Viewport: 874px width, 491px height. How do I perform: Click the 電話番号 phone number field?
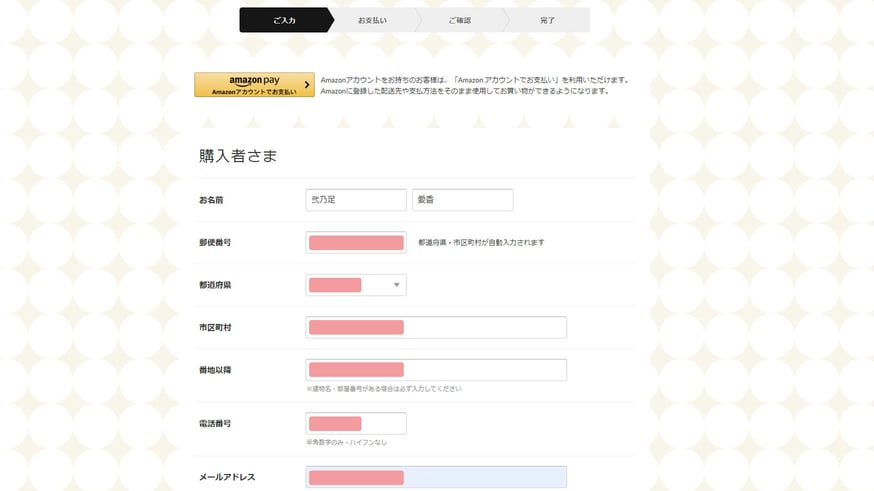tap(356, 424)
